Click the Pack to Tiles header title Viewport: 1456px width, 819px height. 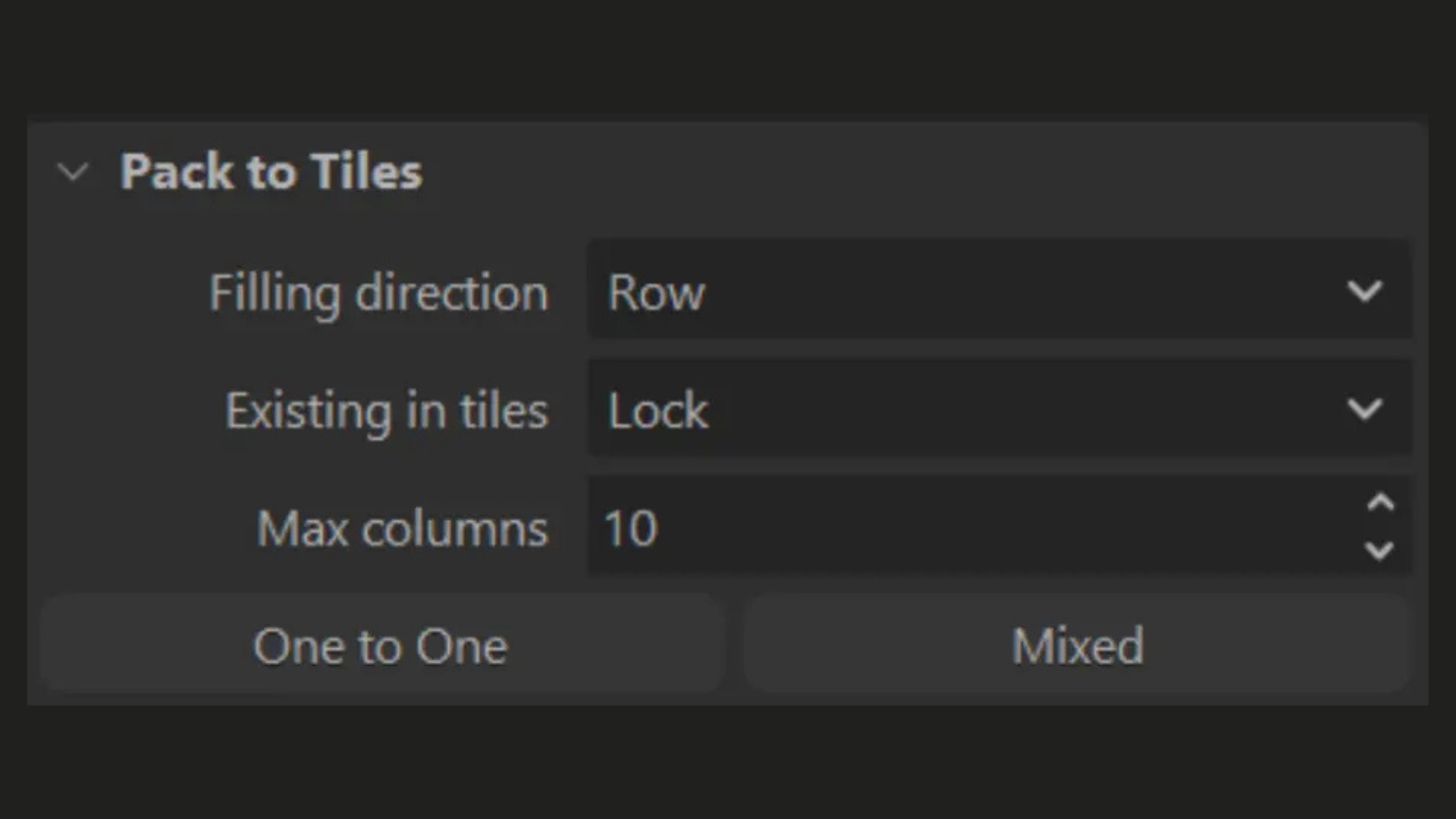(x=271, y=171)
